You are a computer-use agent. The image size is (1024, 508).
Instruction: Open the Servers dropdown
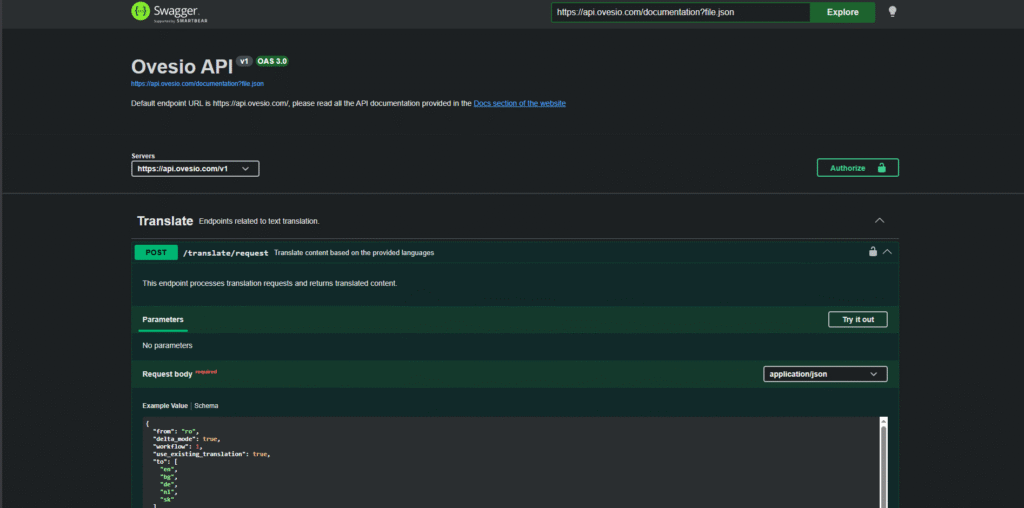point(195,169)
